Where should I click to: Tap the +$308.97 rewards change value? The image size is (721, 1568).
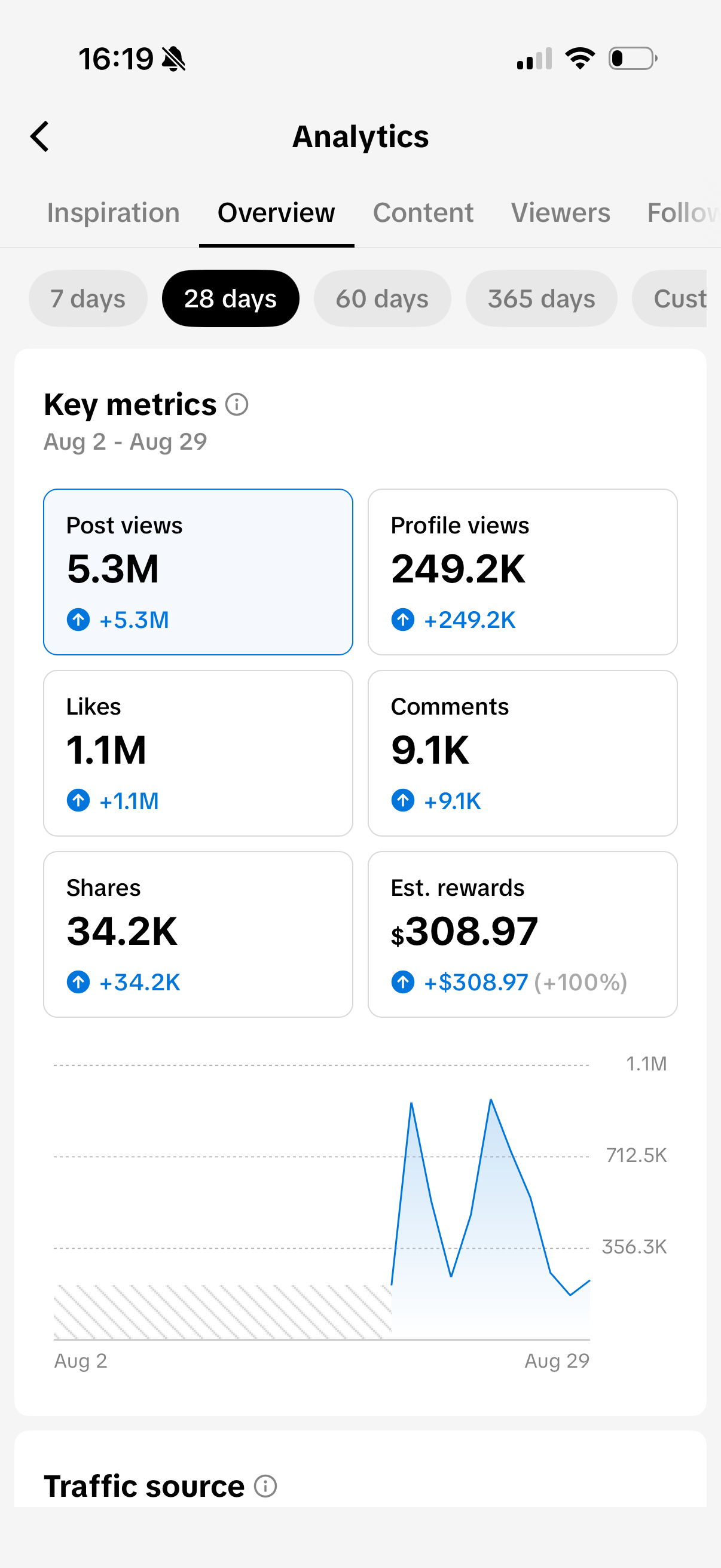click(476, 982)
